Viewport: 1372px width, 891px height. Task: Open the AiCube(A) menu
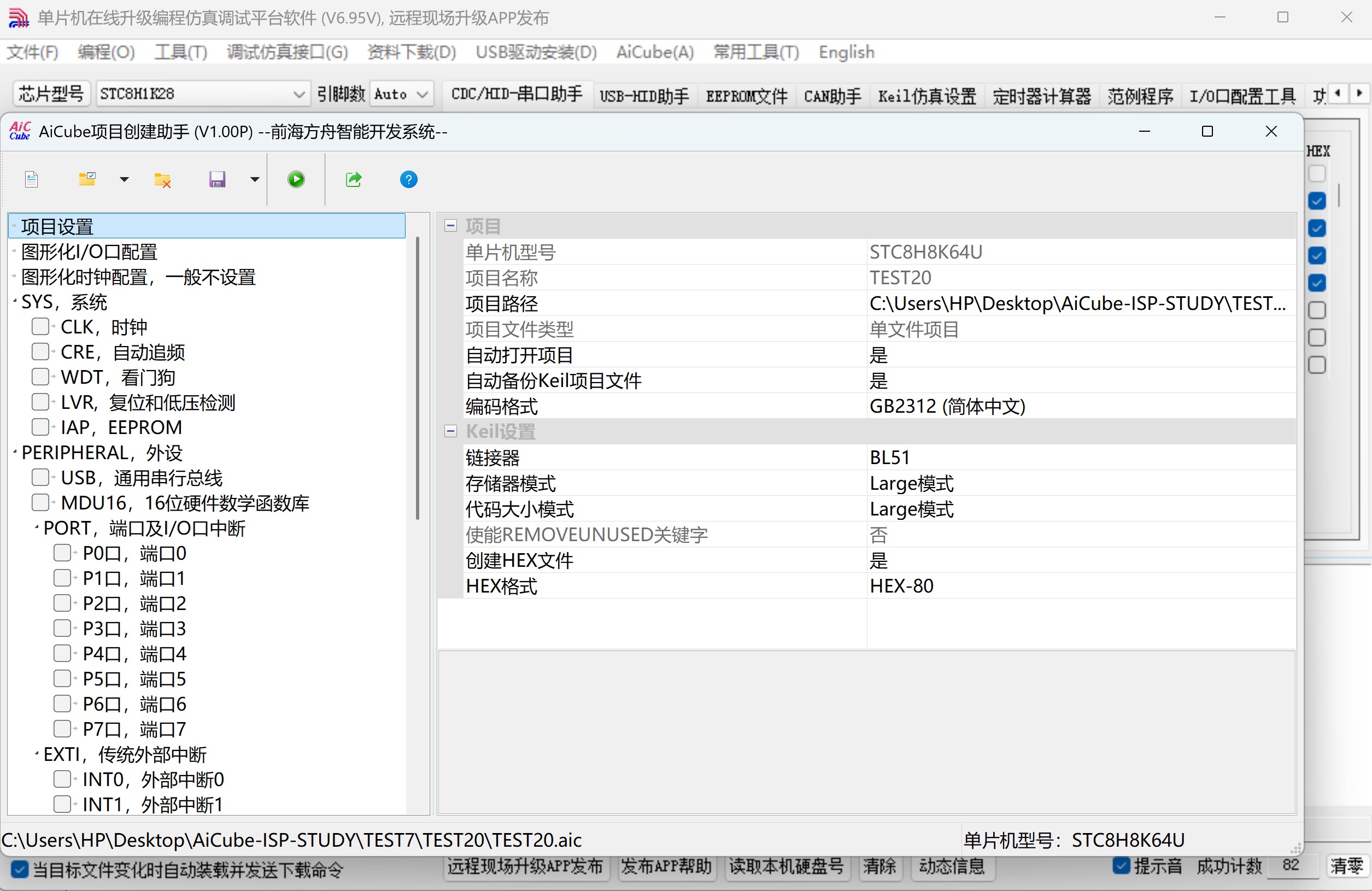(x=655, y=52)
